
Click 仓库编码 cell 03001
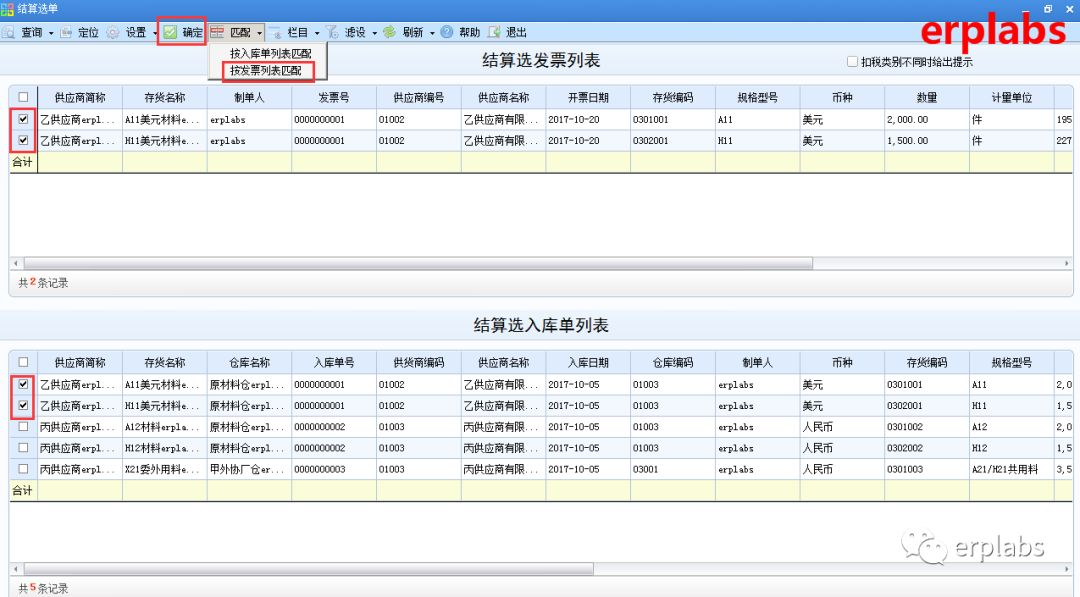[x=673, y=469]
